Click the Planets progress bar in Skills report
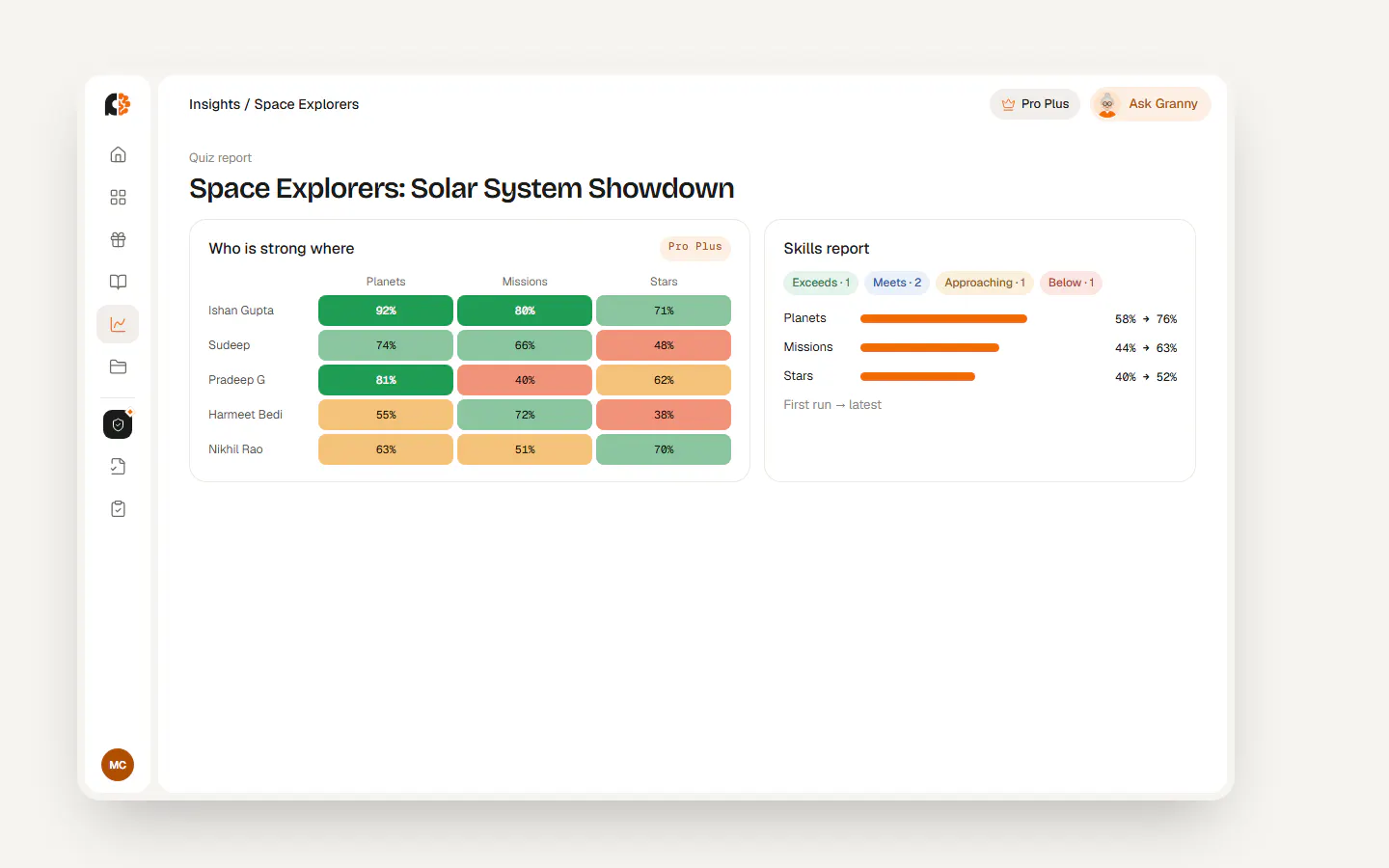This screenshot has width=1389, height=868. click(943, 318)
